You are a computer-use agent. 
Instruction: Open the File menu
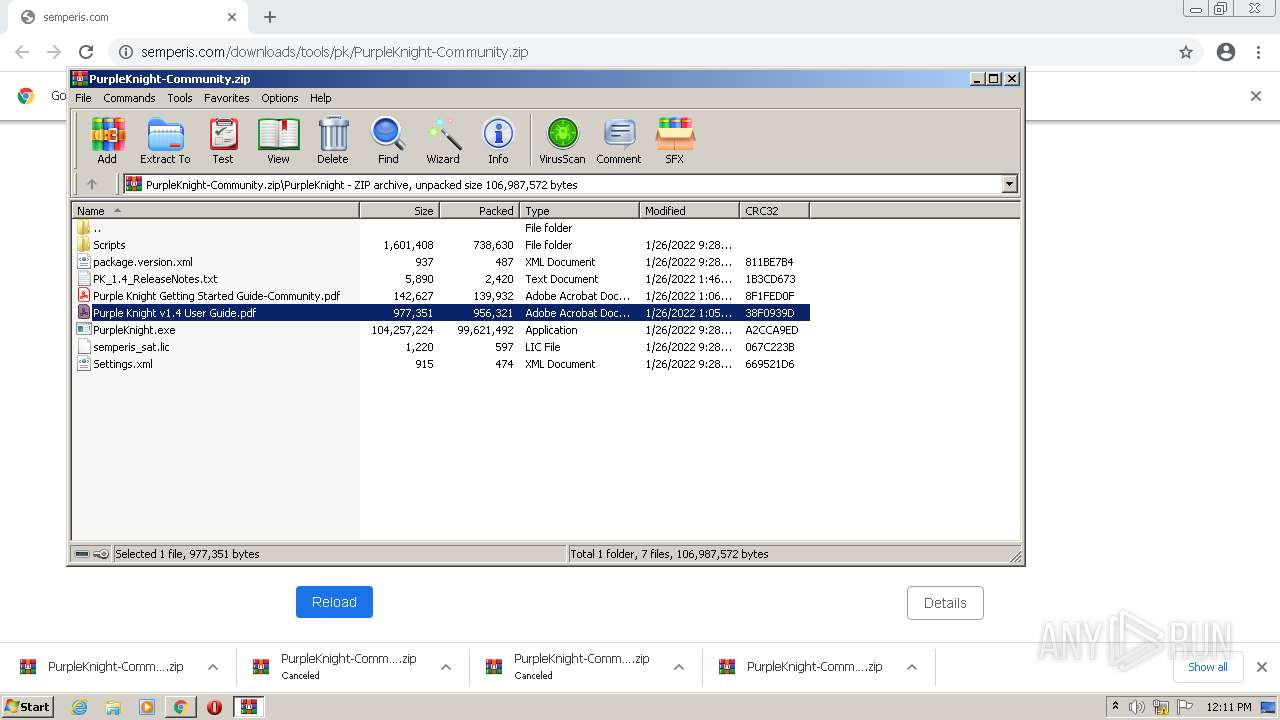pos(83,98)
